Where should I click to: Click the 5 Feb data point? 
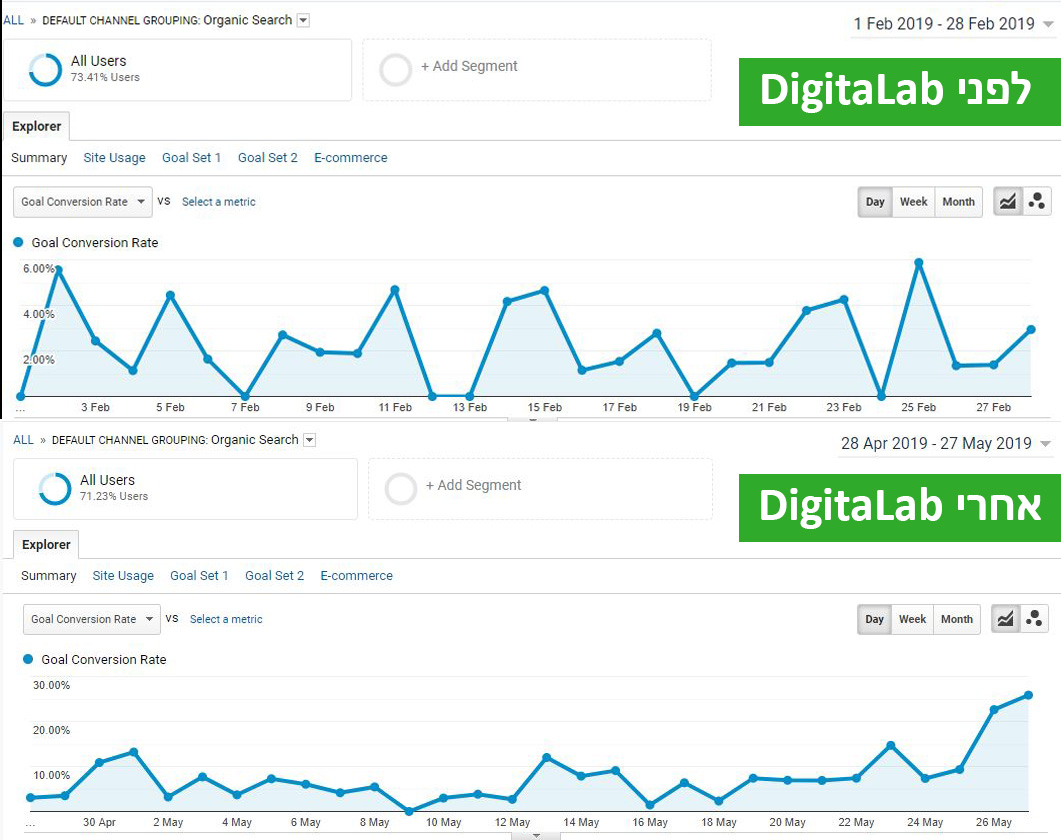tap(171, 295)
